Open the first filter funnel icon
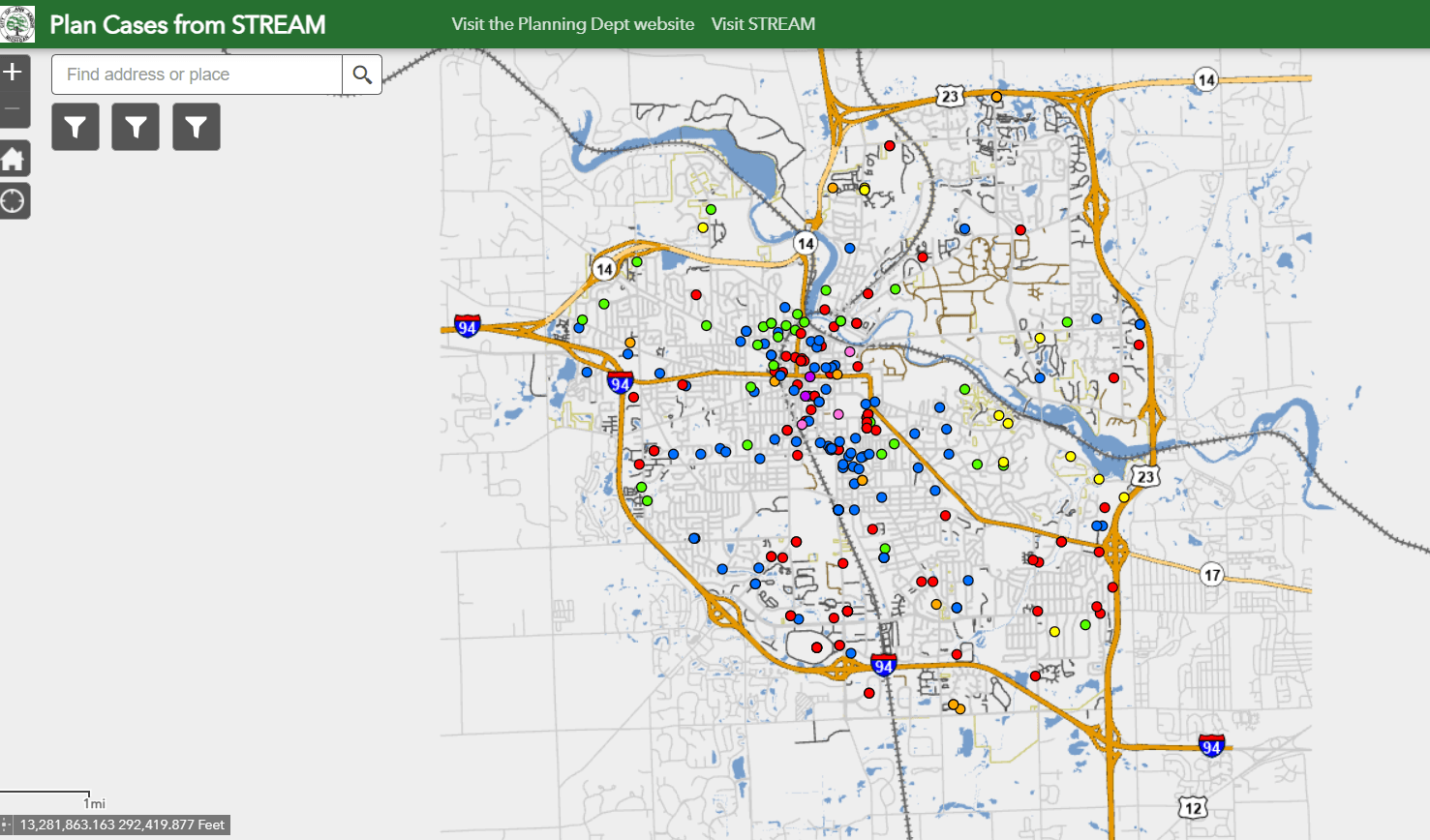The image size is (1430, 840). pos(75,126)
